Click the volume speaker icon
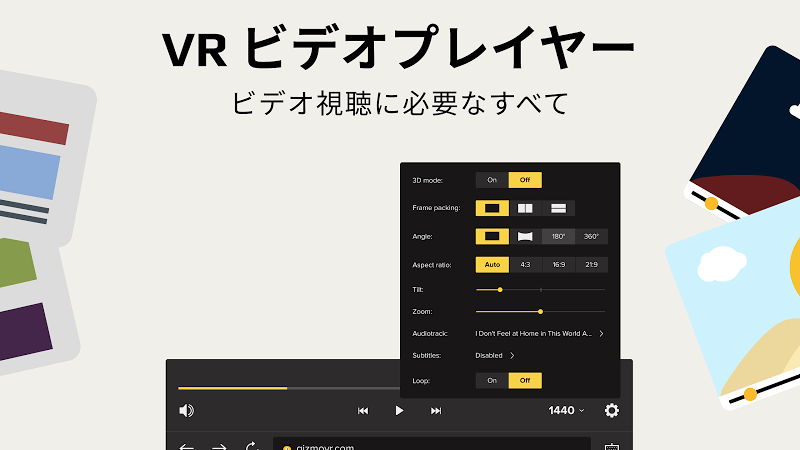Screen dimensions: 800x450 [186, 410]
